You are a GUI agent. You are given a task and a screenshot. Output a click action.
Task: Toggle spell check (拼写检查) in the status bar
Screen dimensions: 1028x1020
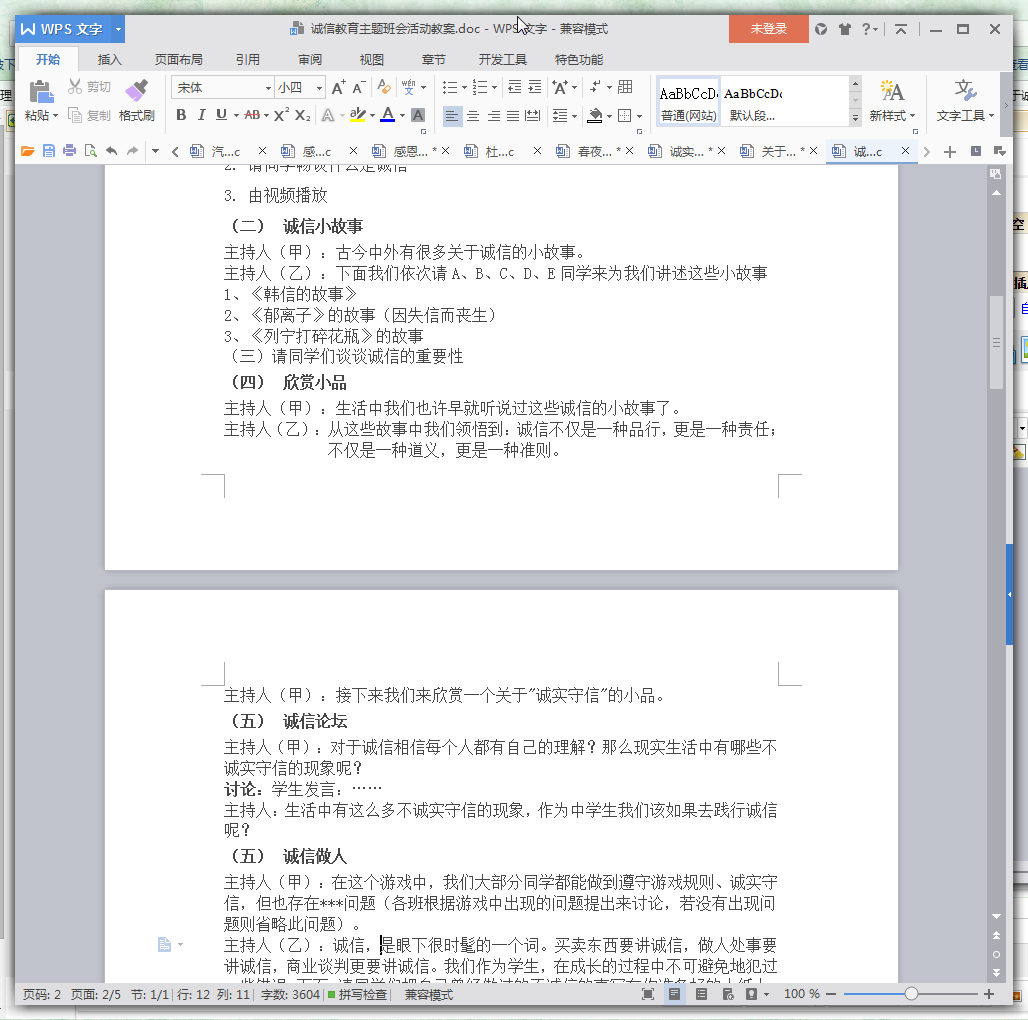coord(357,994)
